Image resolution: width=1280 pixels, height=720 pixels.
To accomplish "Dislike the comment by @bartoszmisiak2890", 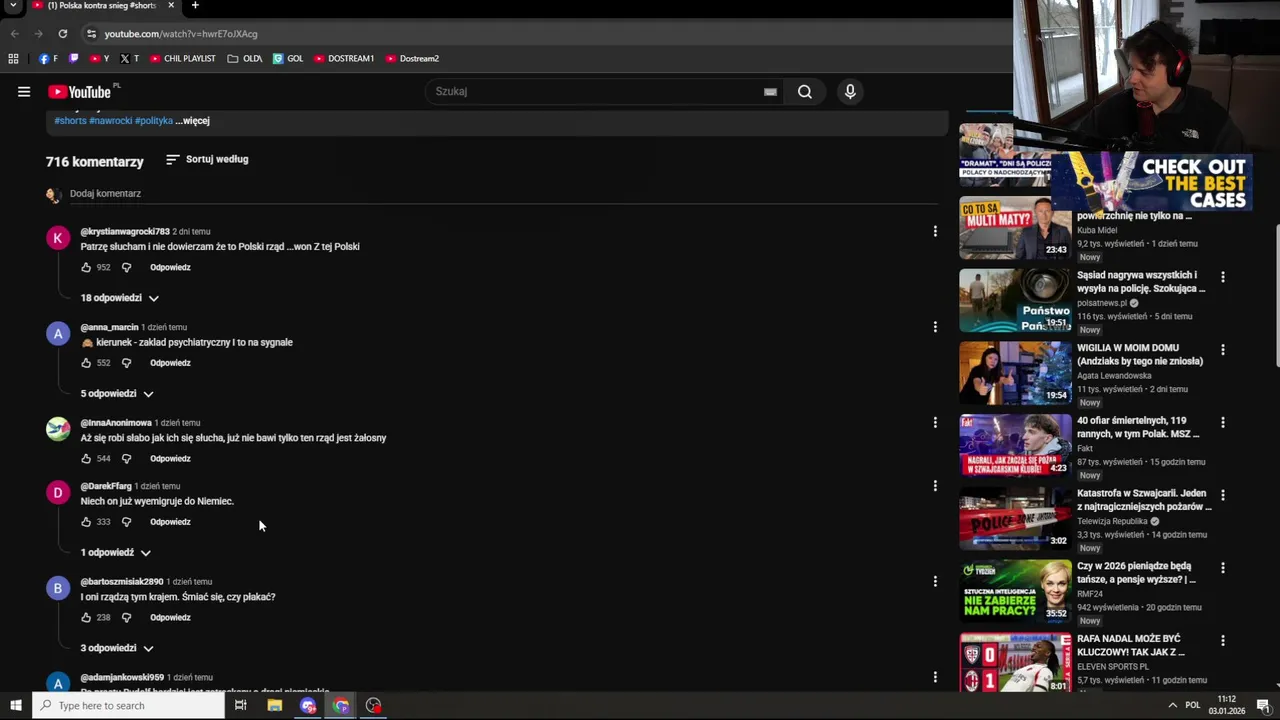I will click(x=126, y=618).
